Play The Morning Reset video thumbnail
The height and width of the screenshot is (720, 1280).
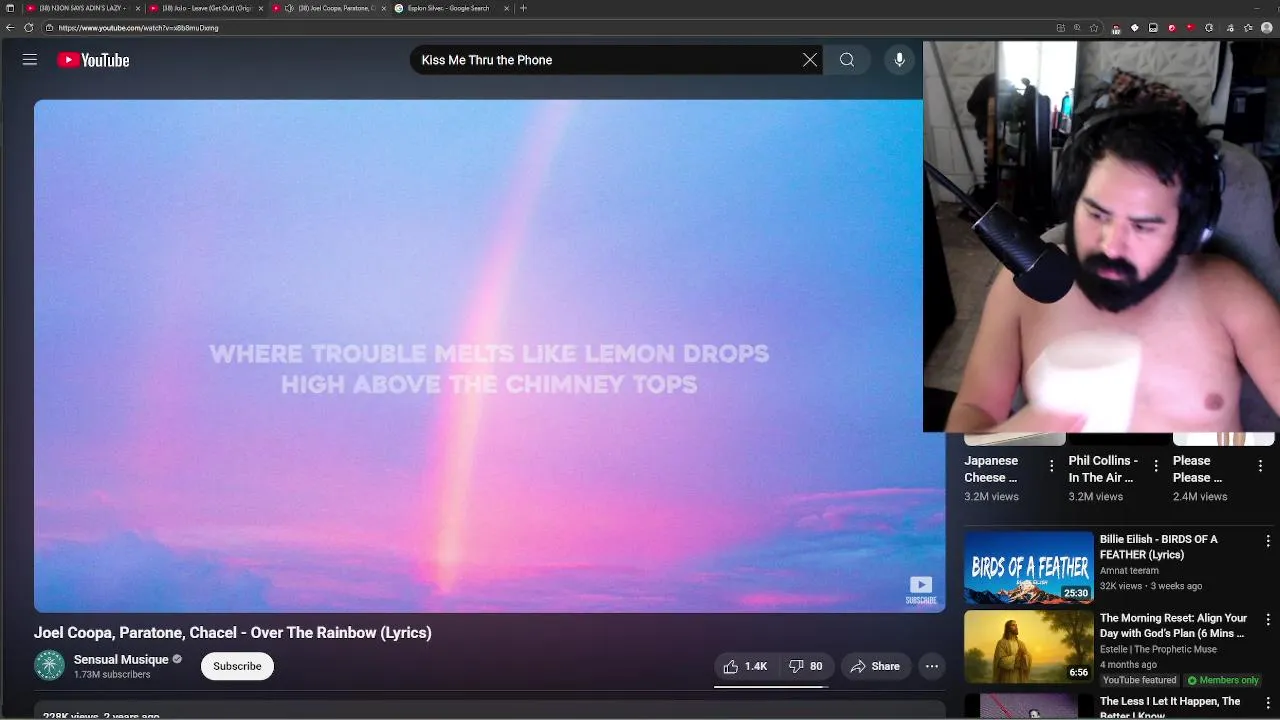click(1029, 647)
